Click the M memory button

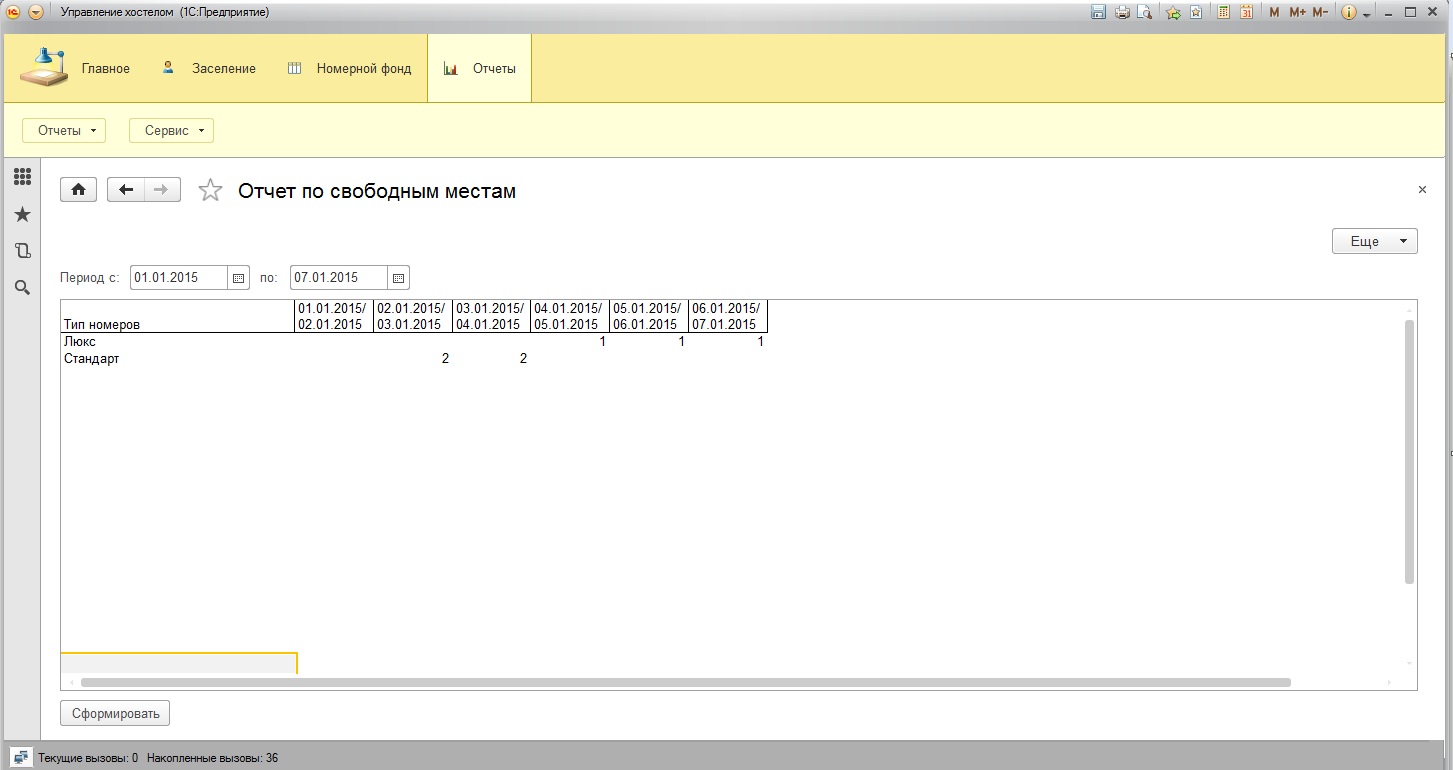tap(1274, 12)
